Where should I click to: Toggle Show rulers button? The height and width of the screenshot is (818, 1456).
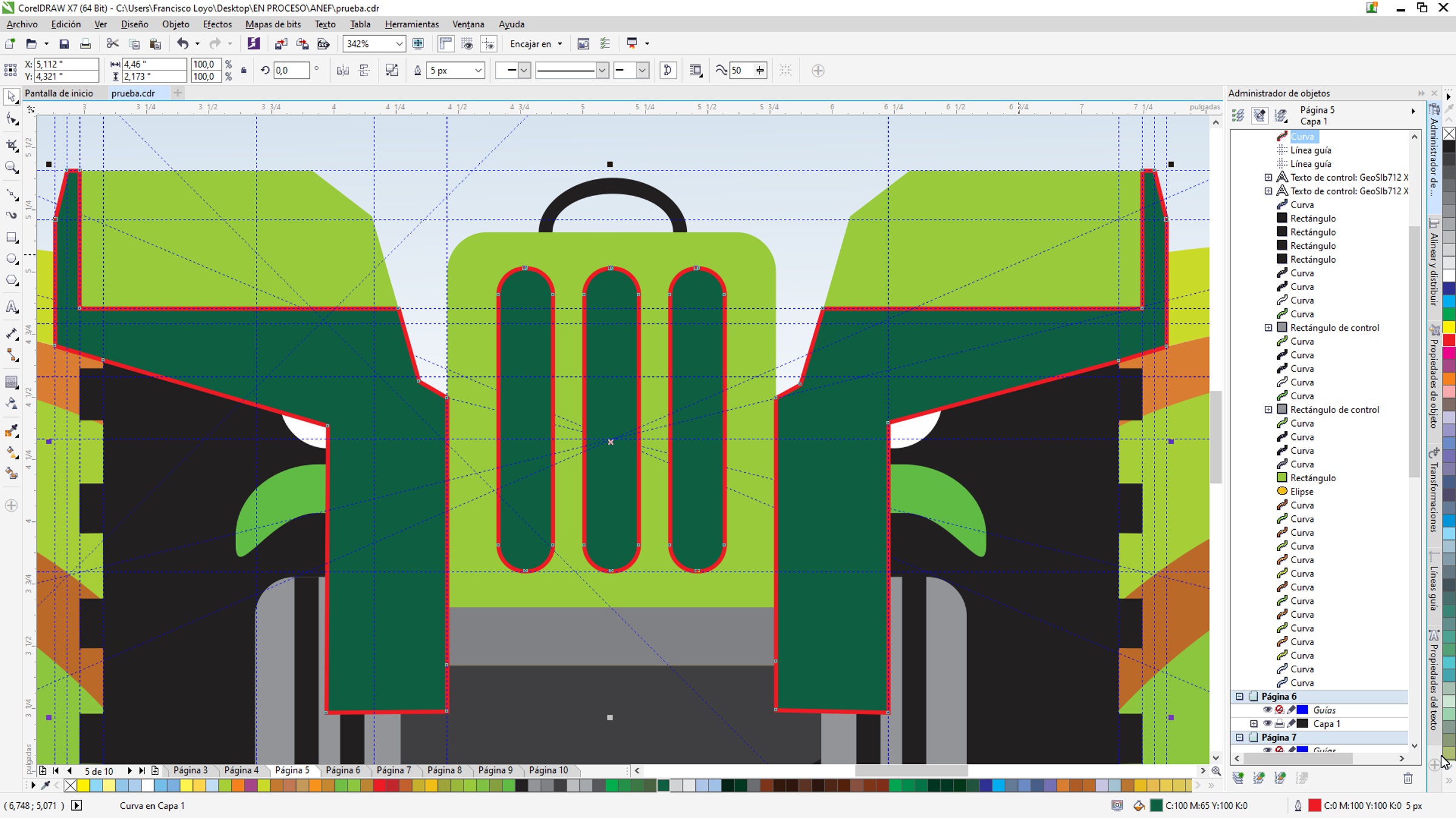pyautogui.click(x=446, y=44)
